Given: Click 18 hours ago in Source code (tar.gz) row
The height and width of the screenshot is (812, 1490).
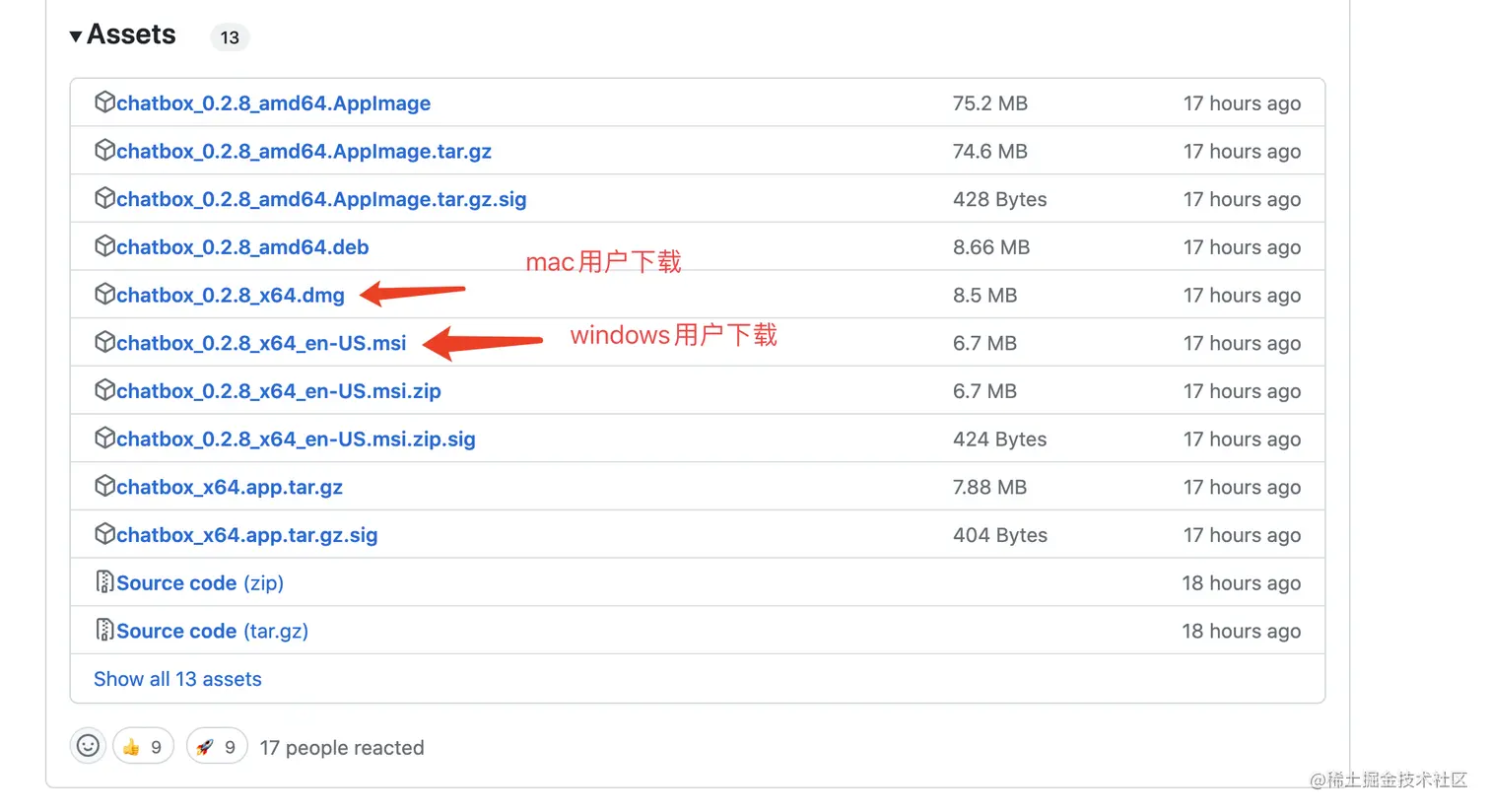Looking at the screenshot, I should (x=1242, y=632).
